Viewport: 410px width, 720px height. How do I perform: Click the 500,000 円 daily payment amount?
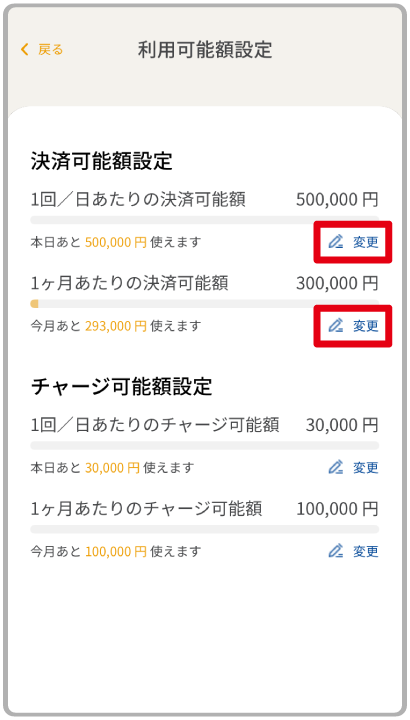[x=337, y=200]
